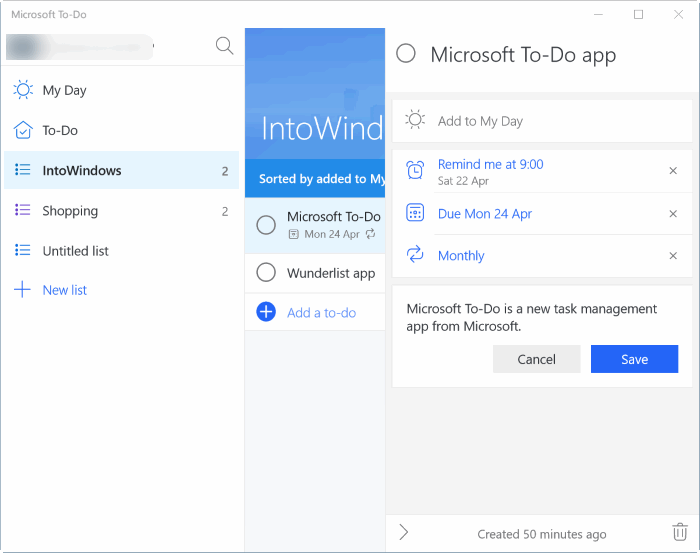The width and height of the screenshot is (700, 553).
Task: Select the IntoWindows list
Action: click(x=121, y=170)
